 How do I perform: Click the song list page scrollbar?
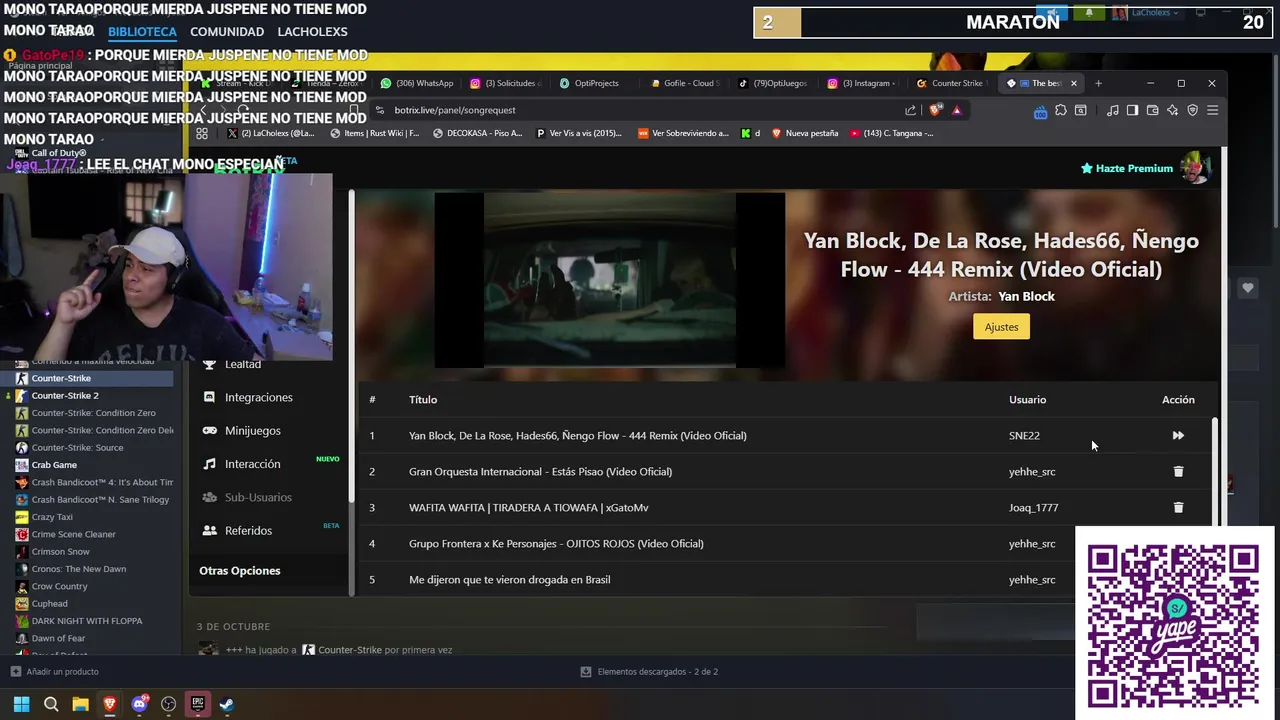1215,470
